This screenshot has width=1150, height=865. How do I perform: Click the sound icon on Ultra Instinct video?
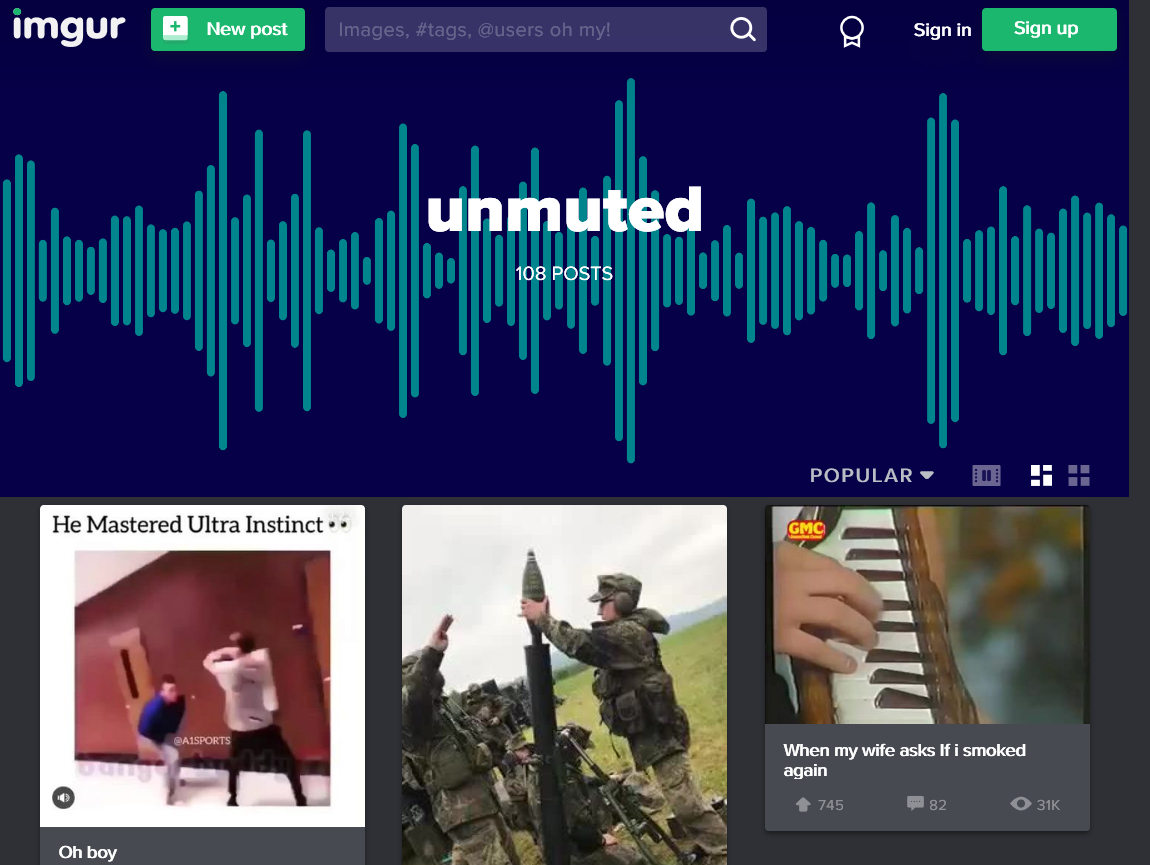pos(64,797)
